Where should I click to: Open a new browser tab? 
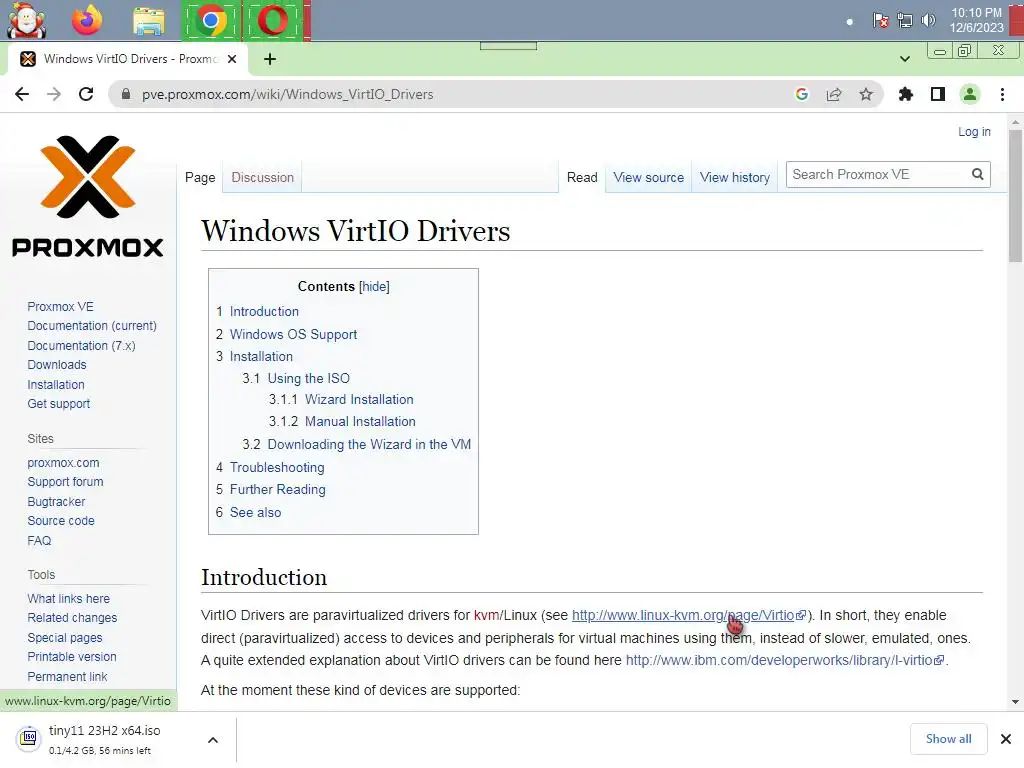tap(270, 59)
